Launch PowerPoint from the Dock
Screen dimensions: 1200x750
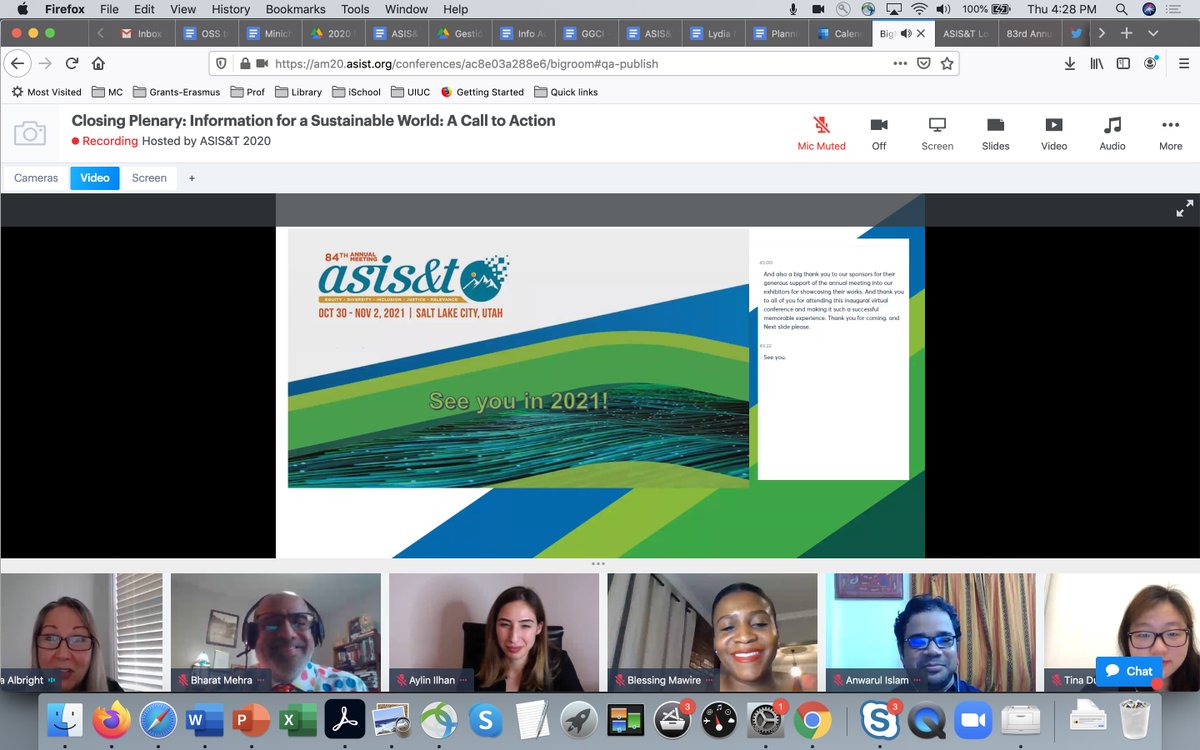[252, 719]
